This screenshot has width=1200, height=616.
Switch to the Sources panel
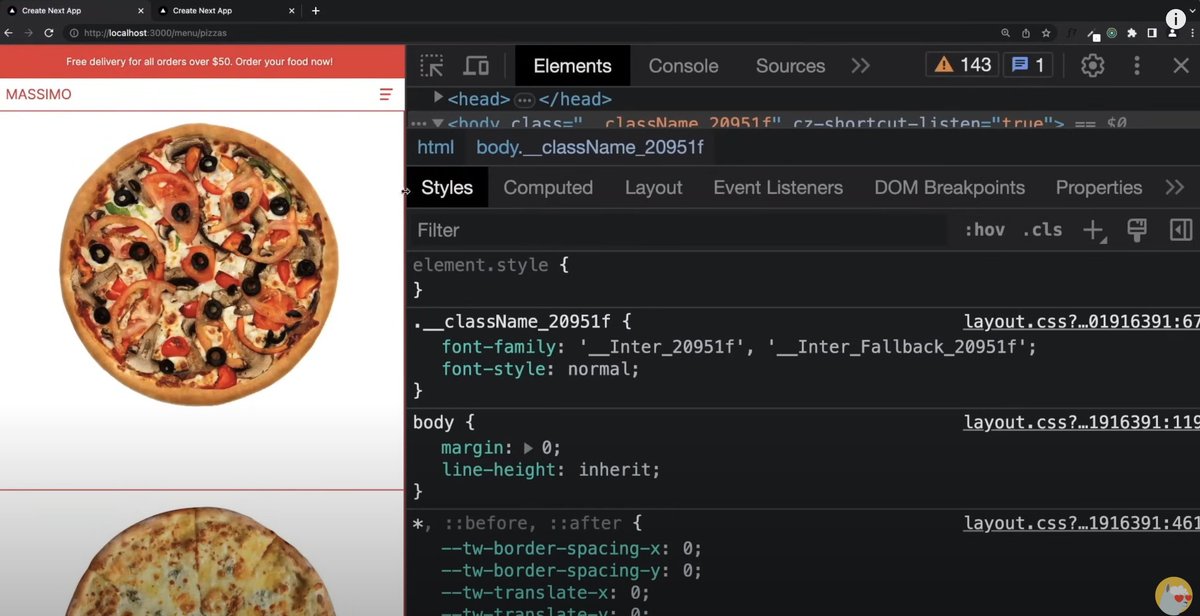coord(790,66)
